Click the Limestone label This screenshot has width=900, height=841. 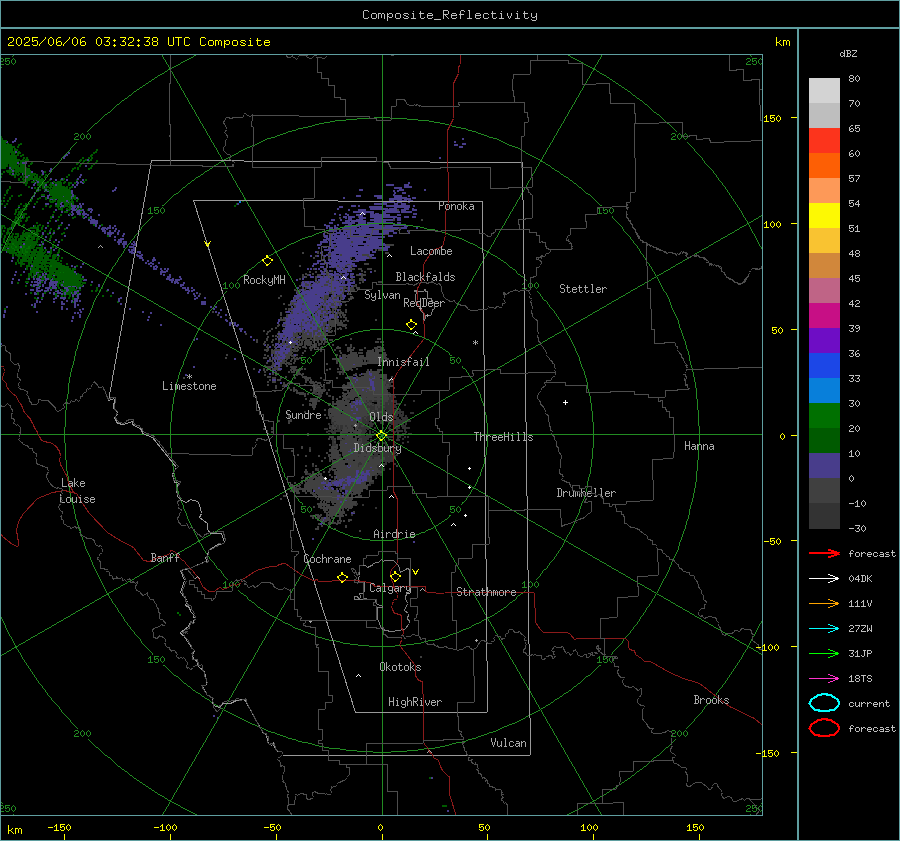click(189, 386)
